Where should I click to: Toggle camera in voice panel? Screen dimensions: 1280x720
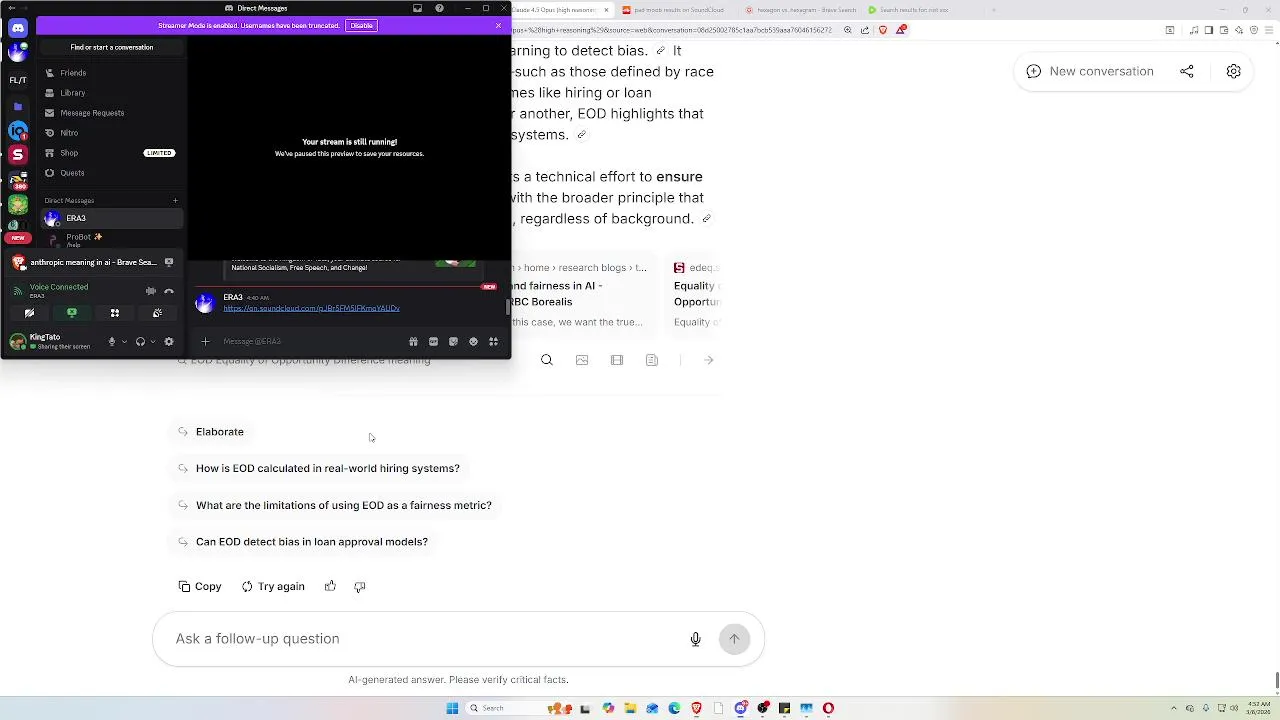coord(29,313)
